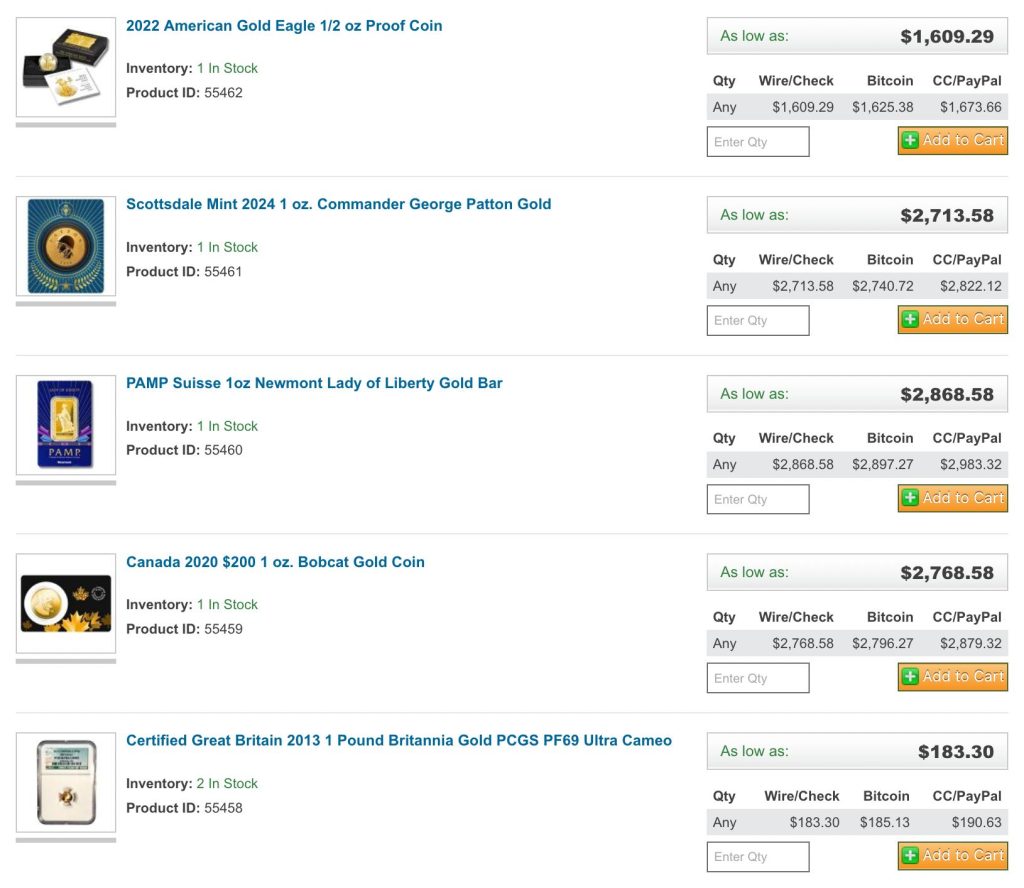
Task: Click the PCGS Britannia Gold coin thumbnail
Action: [66, 783]
